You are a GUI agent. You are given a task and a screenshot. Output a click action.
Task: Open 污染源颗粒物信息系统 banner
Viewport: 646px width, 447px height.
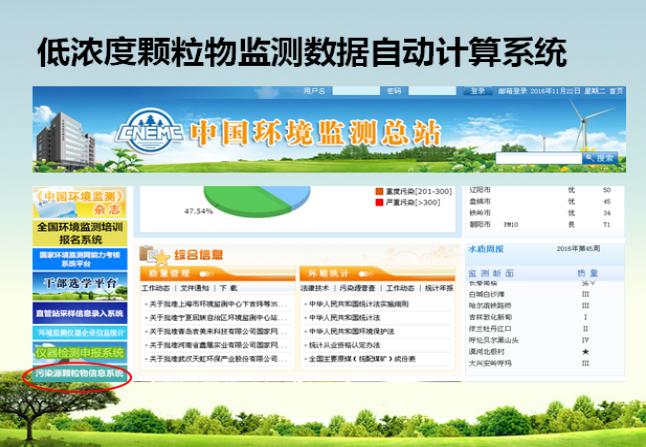pyautogui.click(x=80, y=374)
